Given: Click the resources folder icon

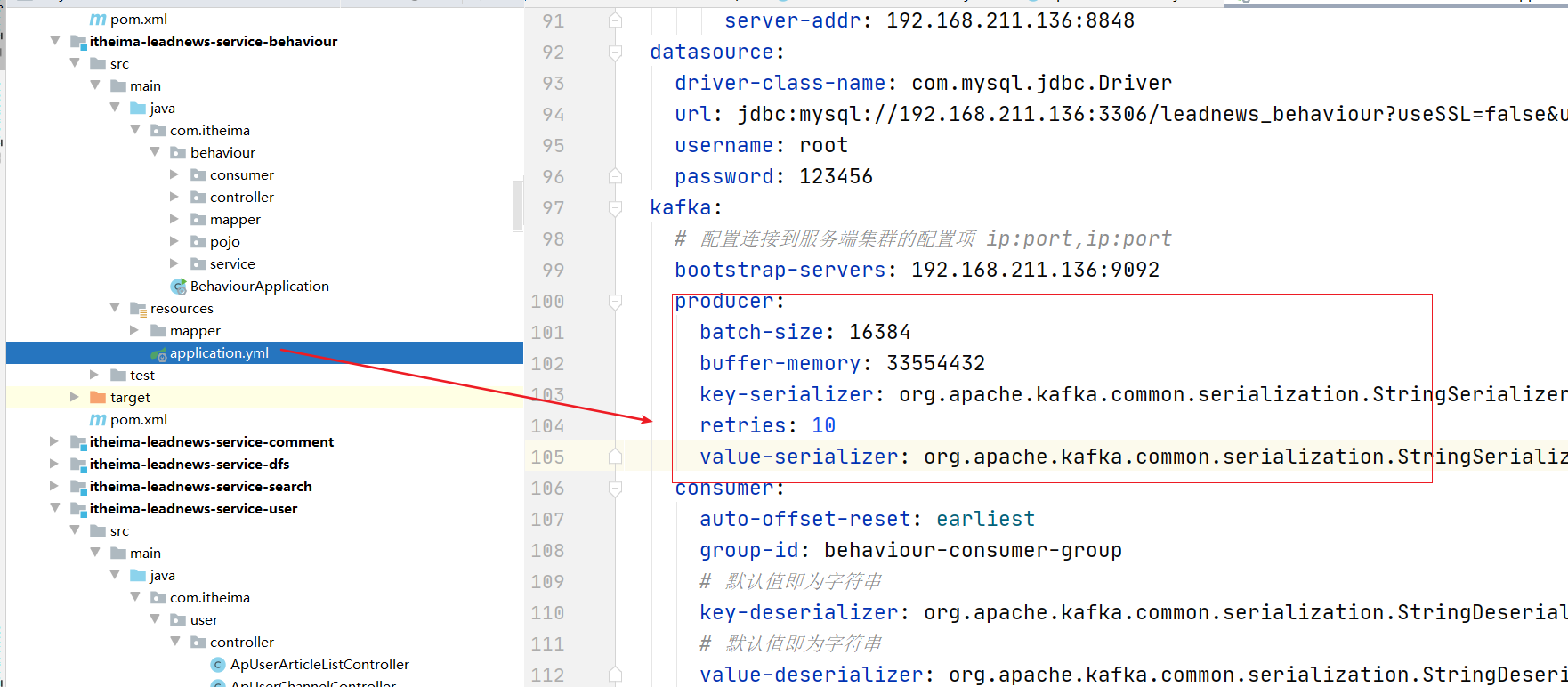Looking at the screenshot, I should point(138,309).
